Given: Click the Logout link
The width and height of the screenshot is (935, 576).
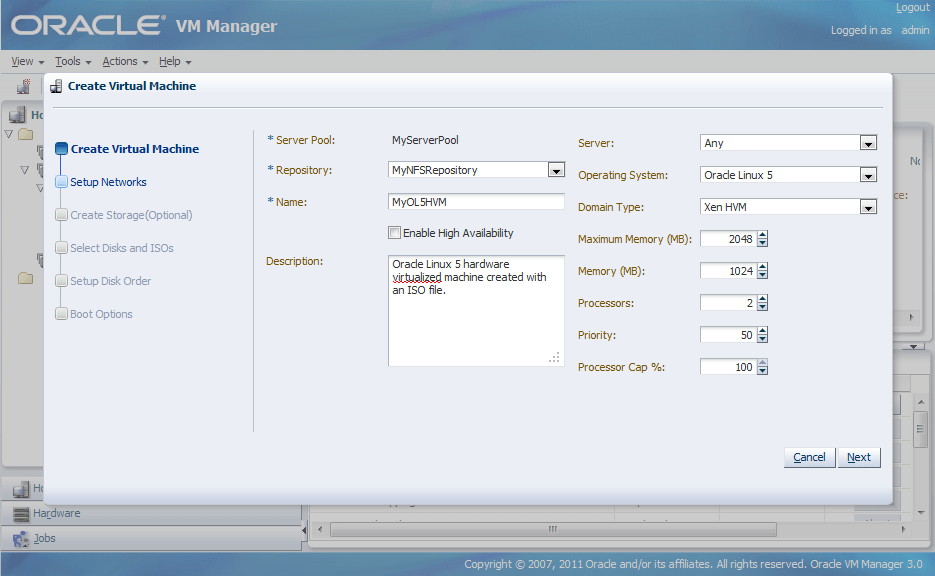Looking at the screenshot, I should point(912,8).
